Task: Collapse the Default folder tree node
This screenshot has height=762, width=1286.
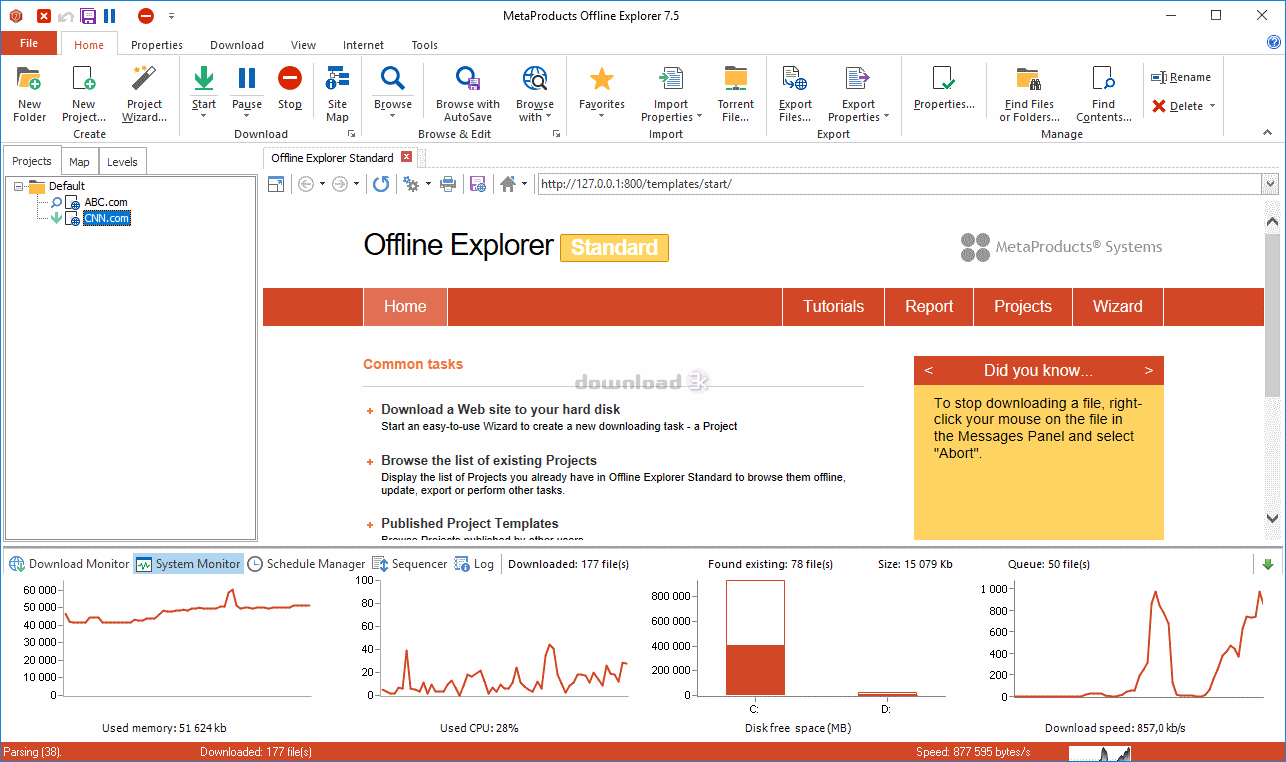Action: [19, 186]
